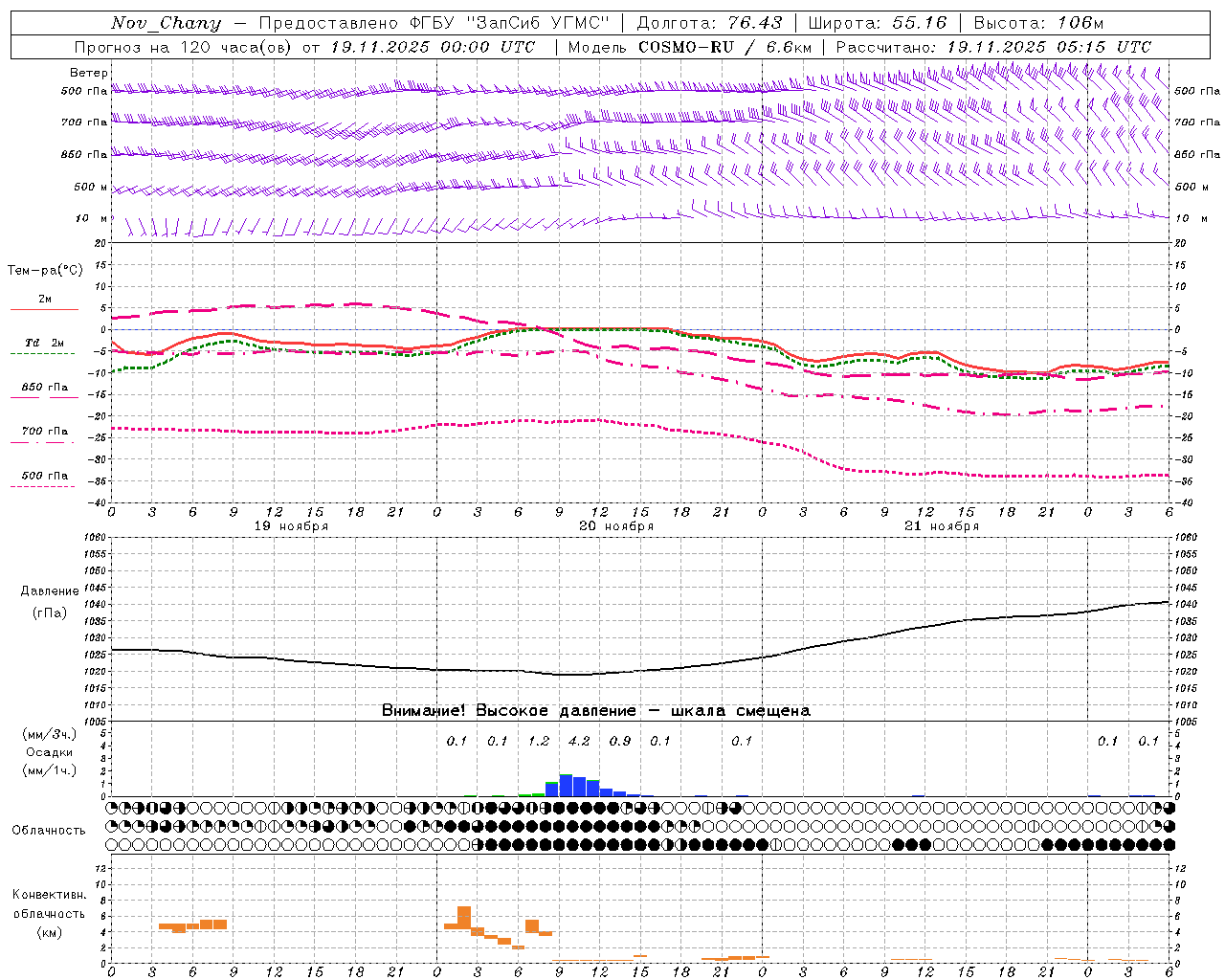The width and height of the screenshot is (1225, 980).
Task: Click the "21 ноября" date label
Action: pyautogui.click(x=942, y=526)
